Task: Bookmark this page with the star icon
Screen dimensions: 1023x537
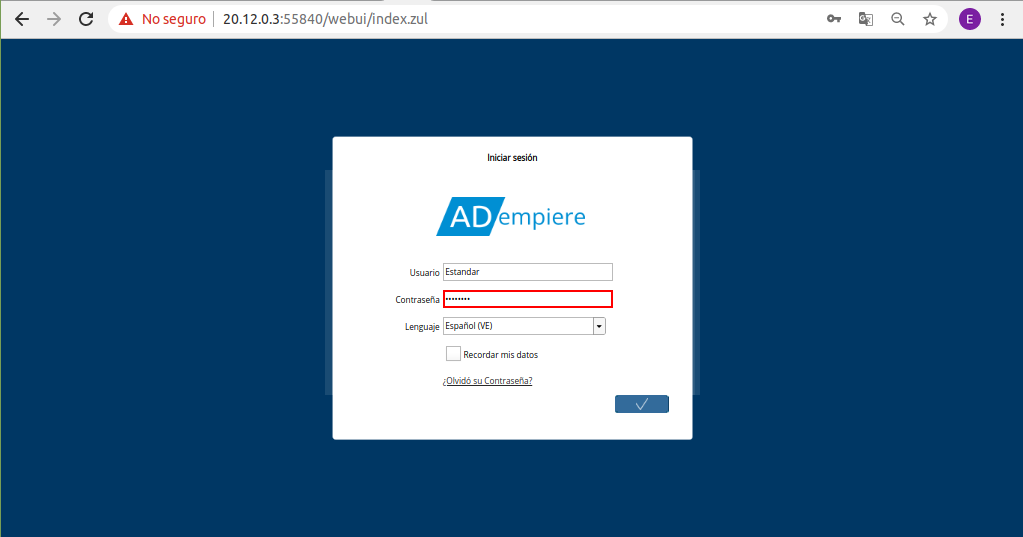Action: [930, 19]
